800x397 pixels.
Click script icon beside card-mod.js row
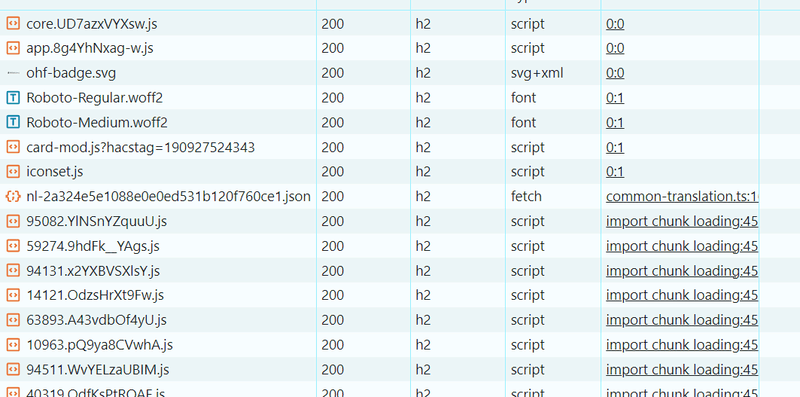click(x=13, y=147)
